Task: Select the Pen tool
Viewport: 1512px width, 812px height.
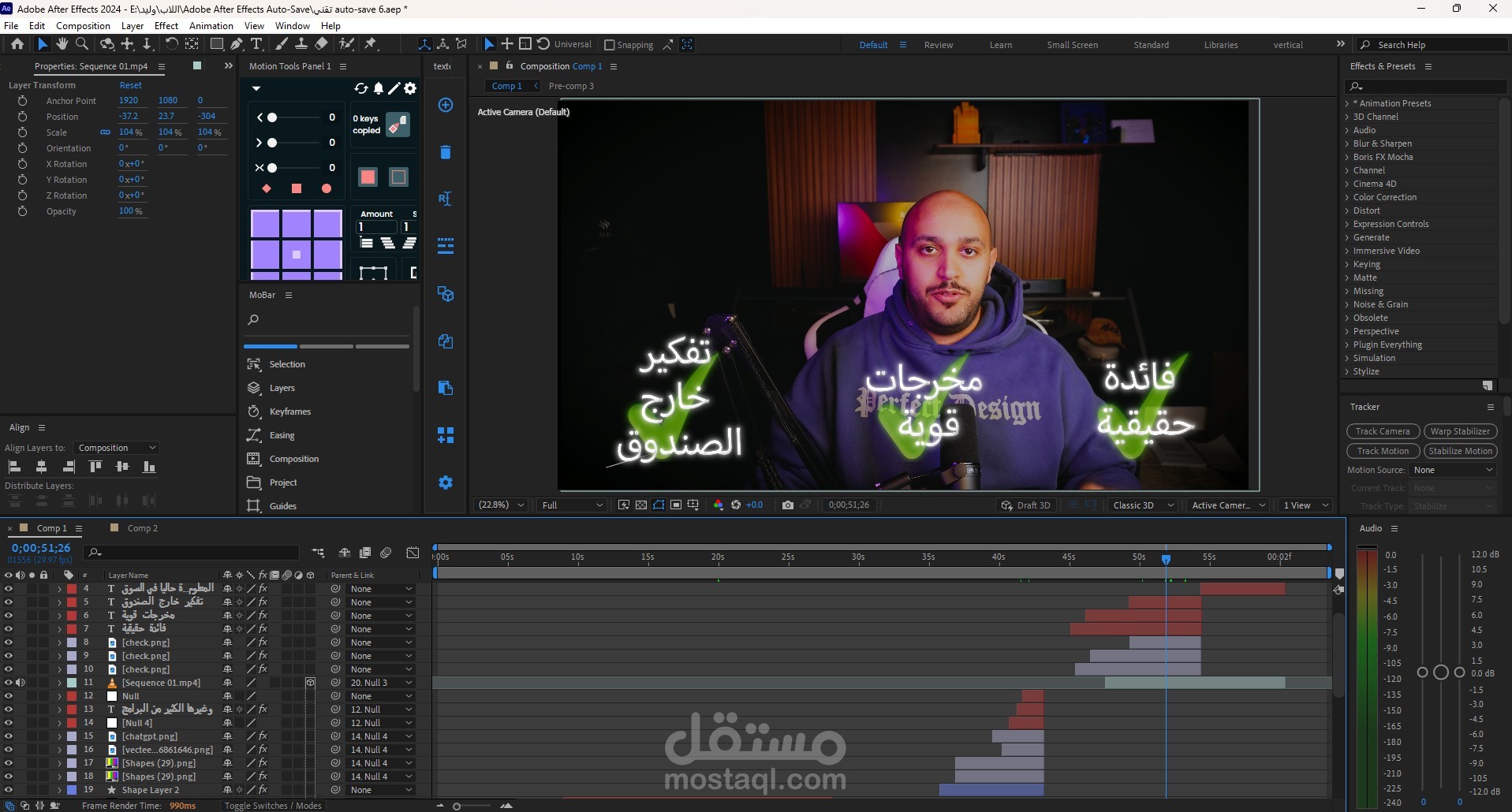Action: tap(237, 44)
